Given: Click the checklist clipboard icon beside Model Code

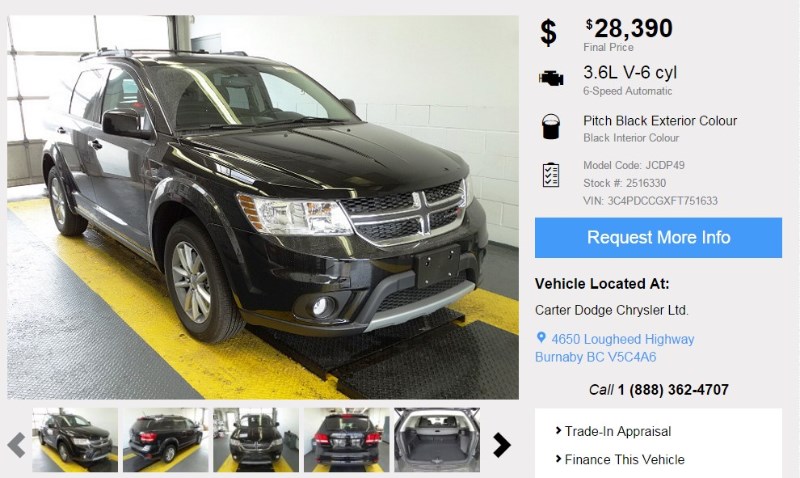Looking at the screenshot, I should pos(551,175).
